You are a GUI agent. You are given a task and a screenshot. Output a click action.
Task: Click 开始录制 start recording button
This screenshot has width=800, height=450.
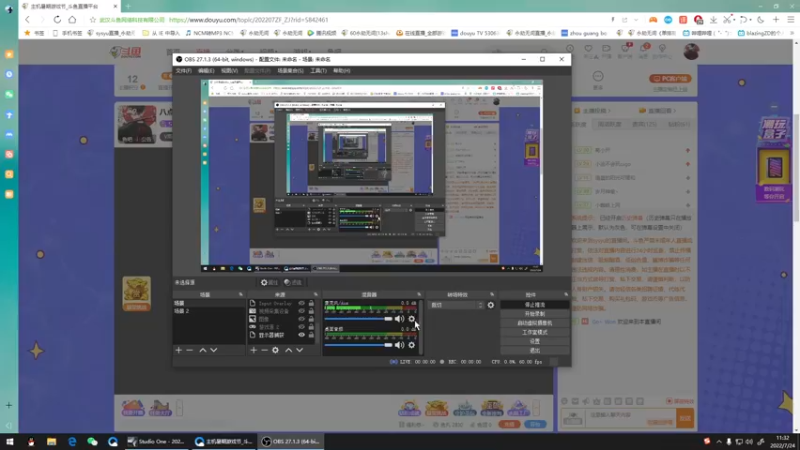pos(535,314)
